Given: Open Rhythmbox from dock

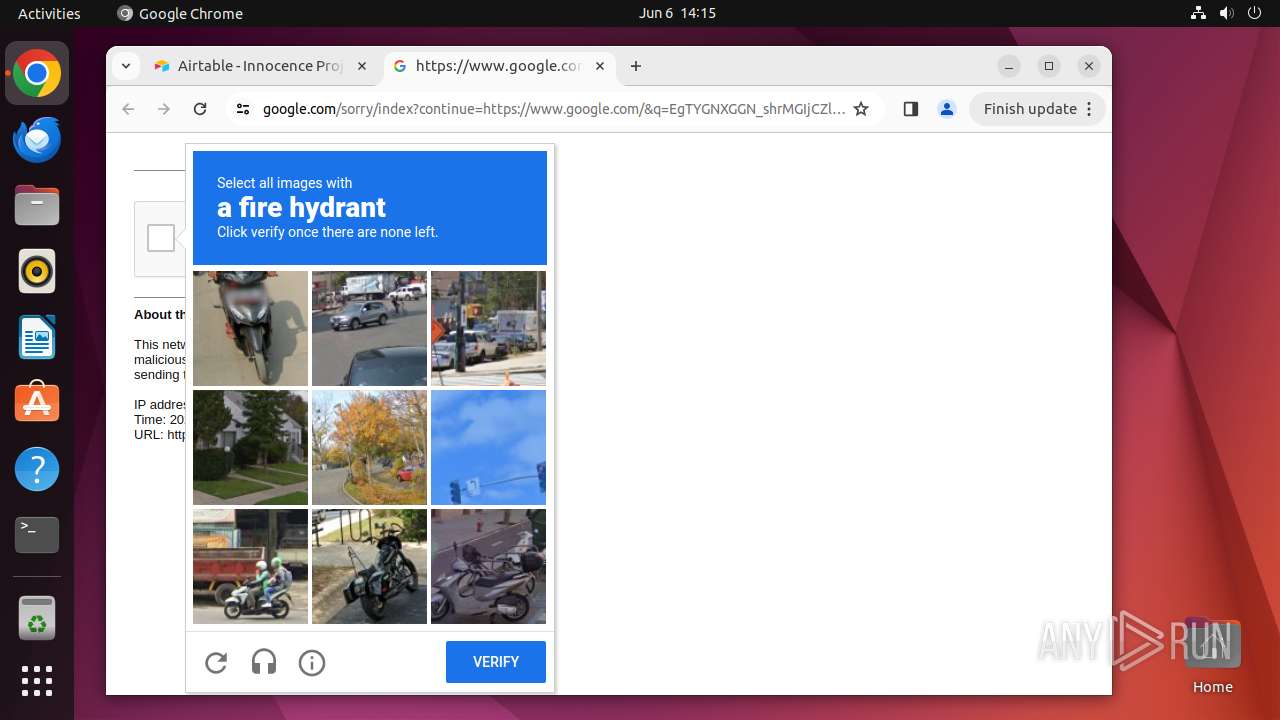Looking at the screenshot, I should tap(37, 271).
